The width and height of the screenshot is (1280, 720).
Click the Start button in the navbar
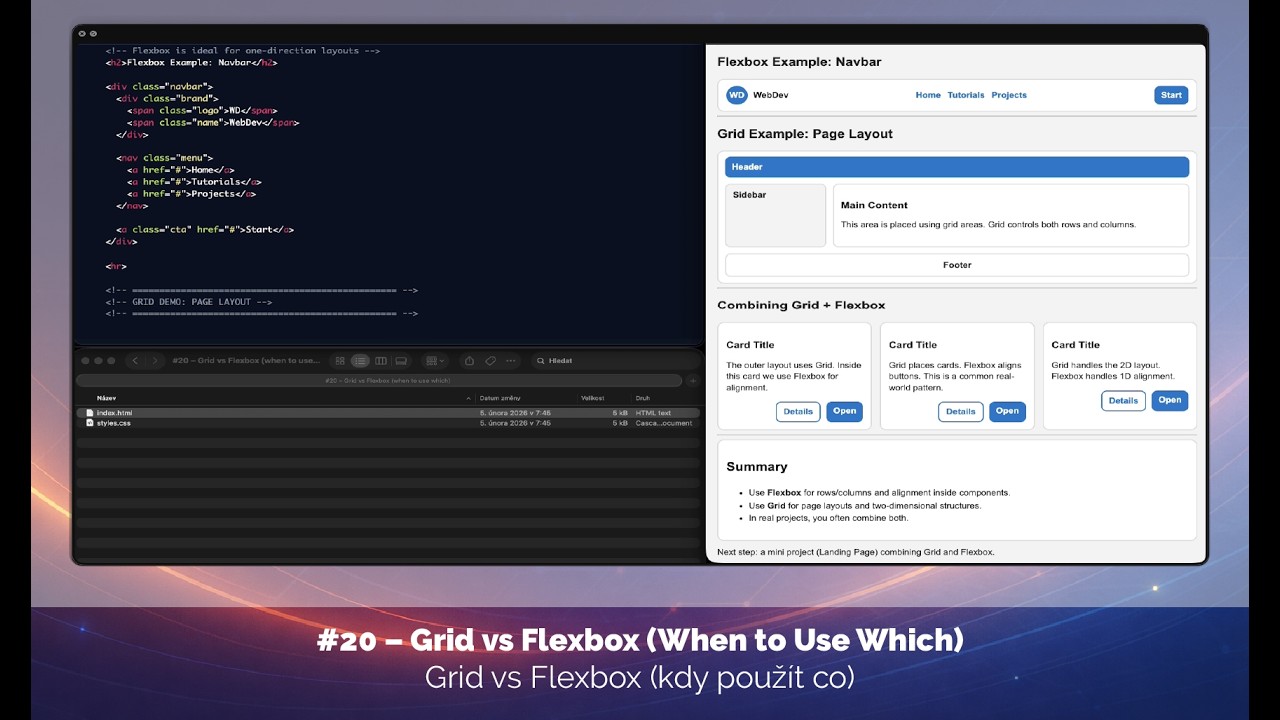tap(1171, 95)
